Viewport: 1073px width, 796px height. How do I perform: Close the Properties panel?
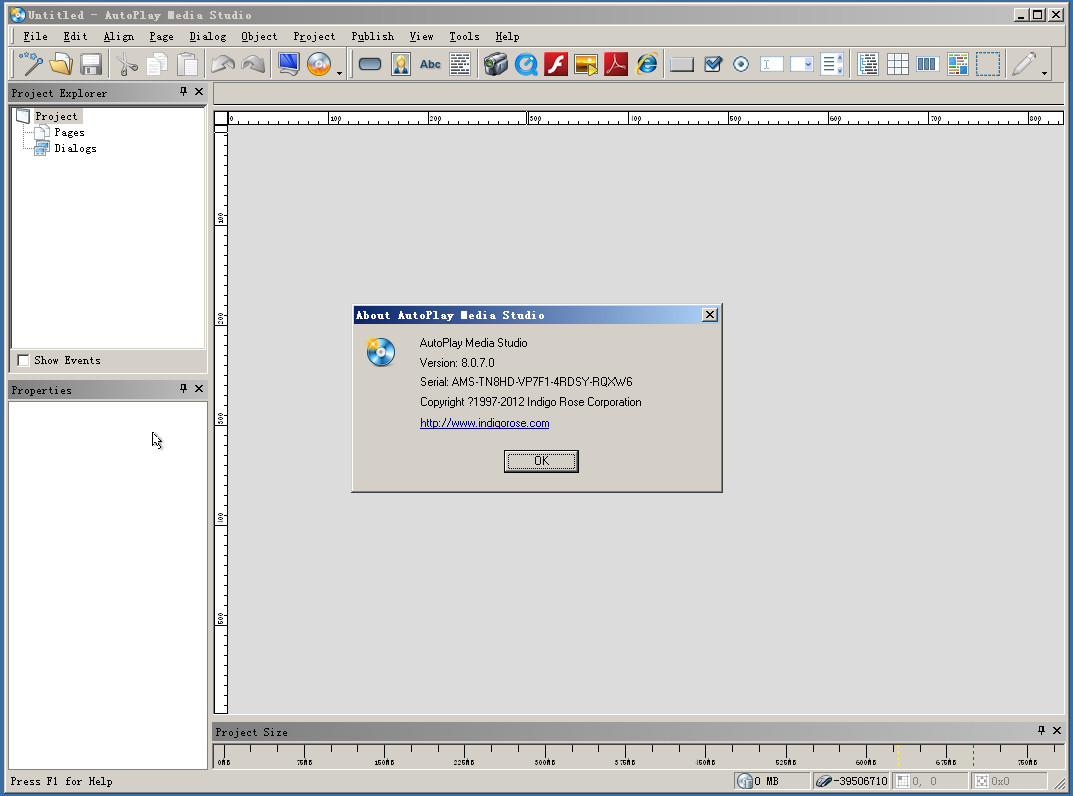click(x=198, y=388)
